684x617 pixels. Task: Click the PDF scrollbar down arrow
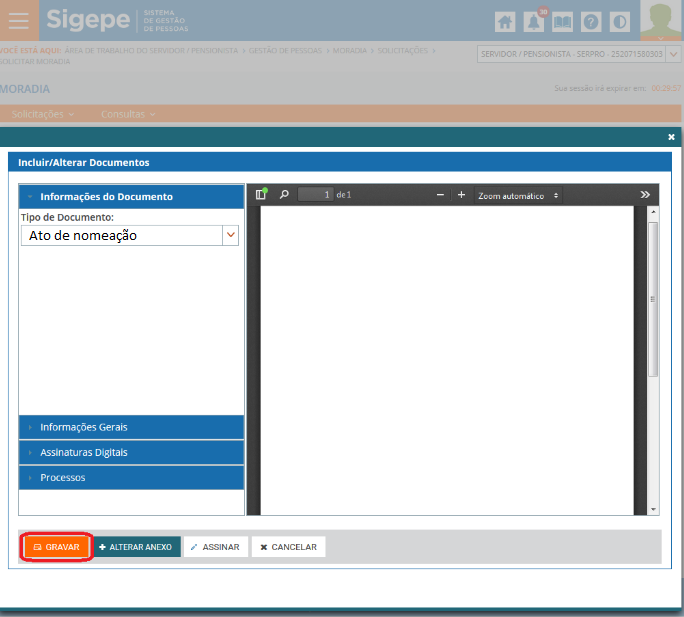point(653,509)
